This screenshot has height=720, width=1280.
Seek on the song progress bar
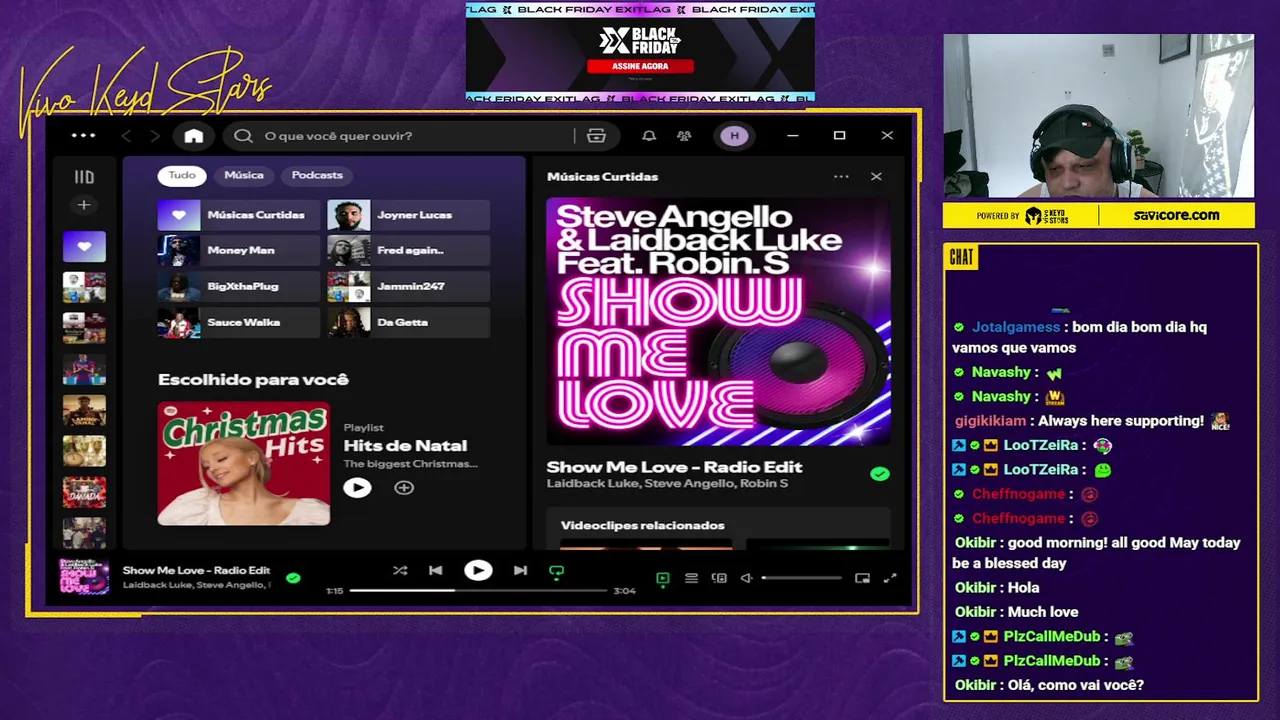point(478,591)
